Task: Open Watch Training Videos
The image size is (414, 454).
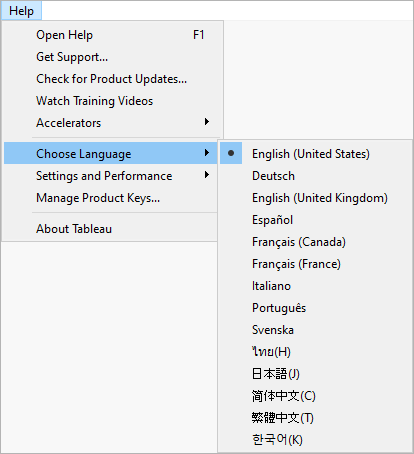Action: [110, 101]
